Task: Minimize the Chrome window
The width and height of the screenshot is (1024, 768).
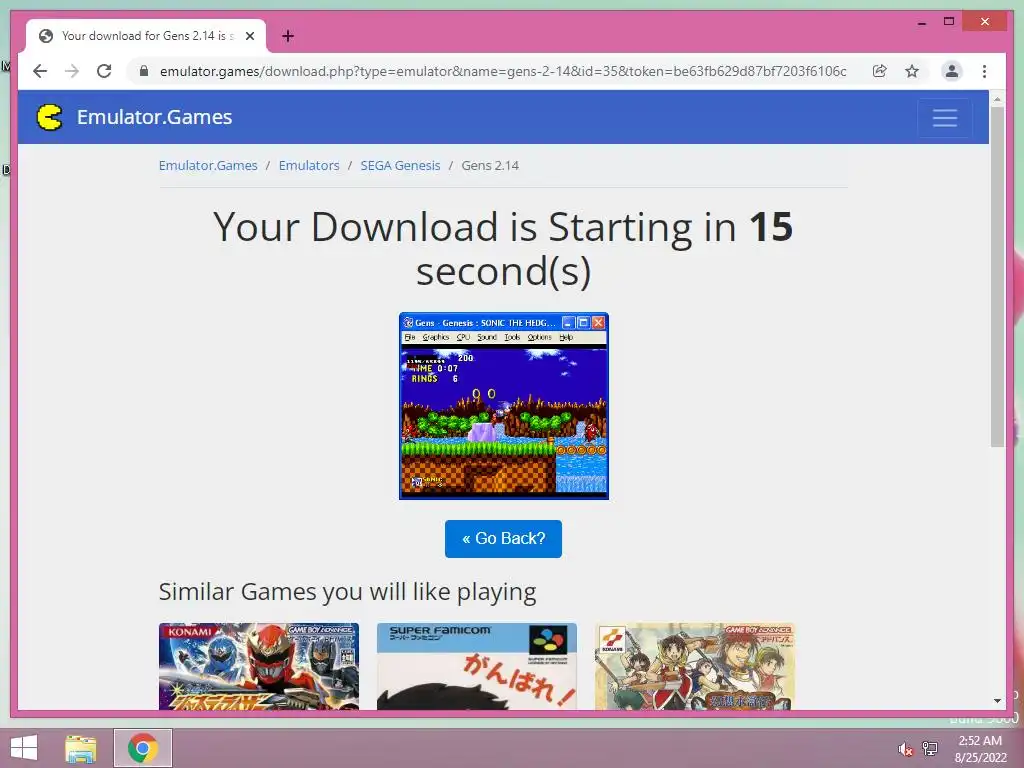Action: (921, 22)
